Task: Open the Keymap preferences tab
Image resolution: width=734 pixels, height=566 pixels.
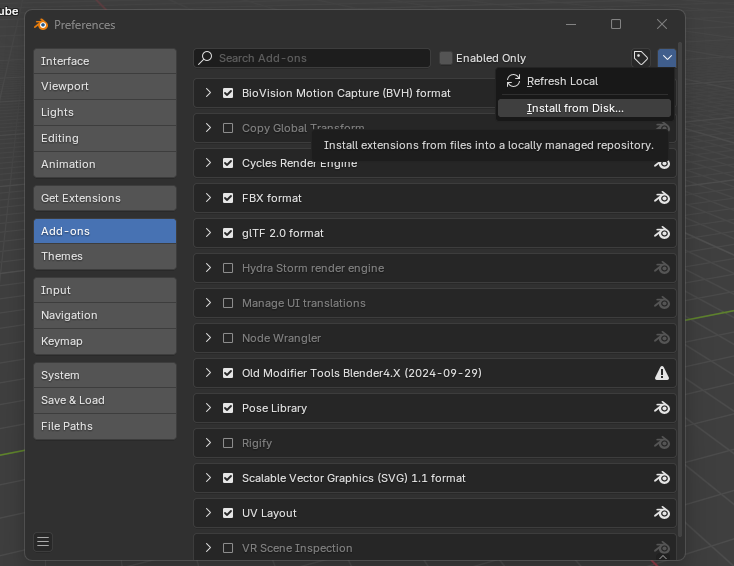Action: click(105, 341)
